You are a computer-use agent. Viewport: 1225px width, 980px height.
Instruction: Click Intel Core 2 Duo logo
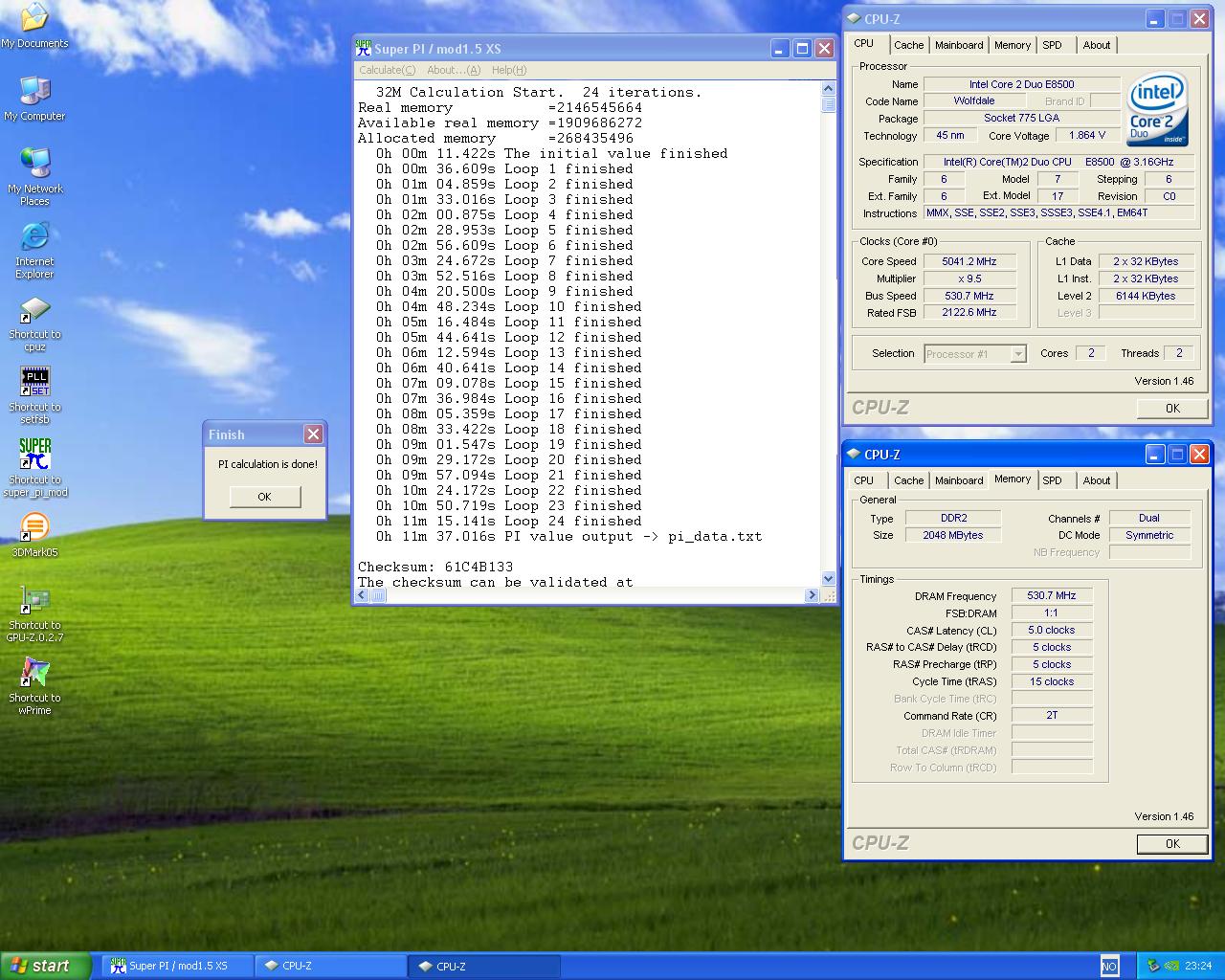[1157, 110]
